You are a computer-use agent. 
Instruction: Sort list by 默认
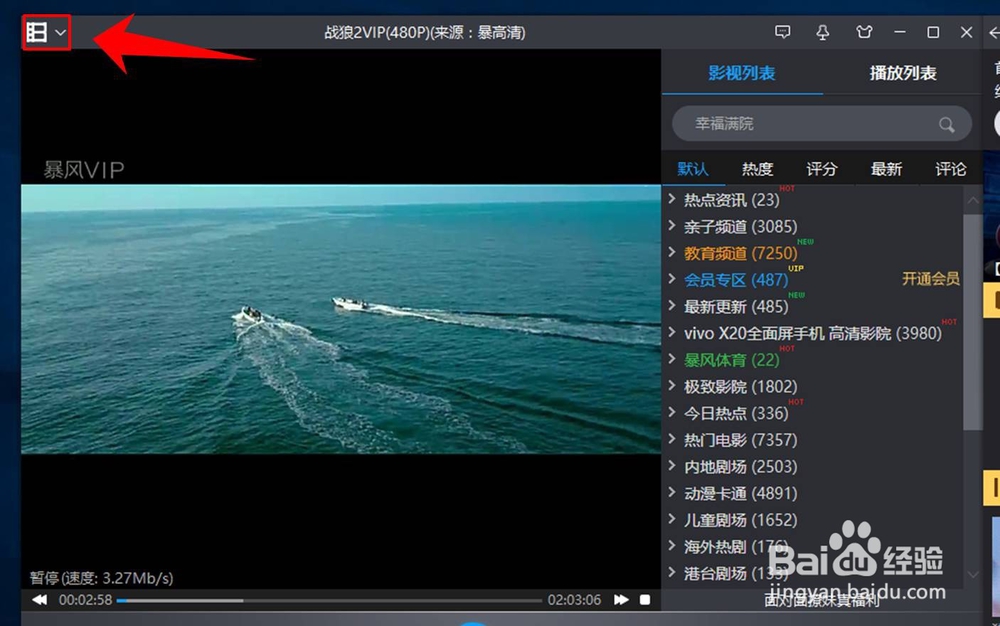coord(693,169)
